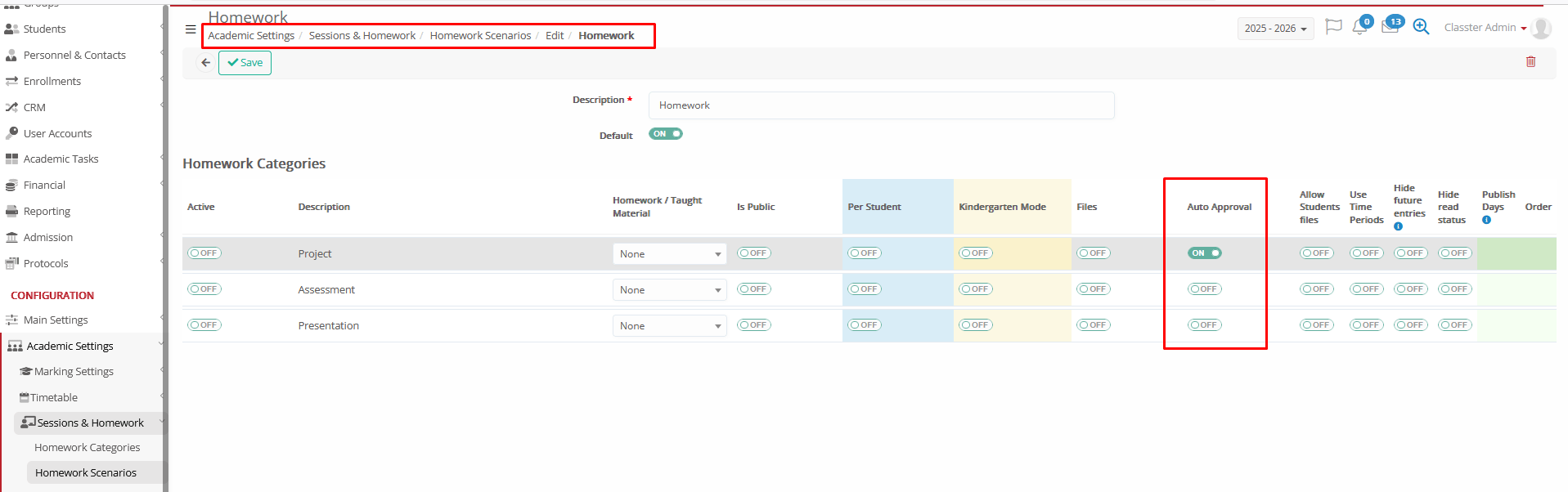Toggle the hamburger sidebar menu icon
The width and height of the screenshot is (1568, 492).
tap(191, 29)
